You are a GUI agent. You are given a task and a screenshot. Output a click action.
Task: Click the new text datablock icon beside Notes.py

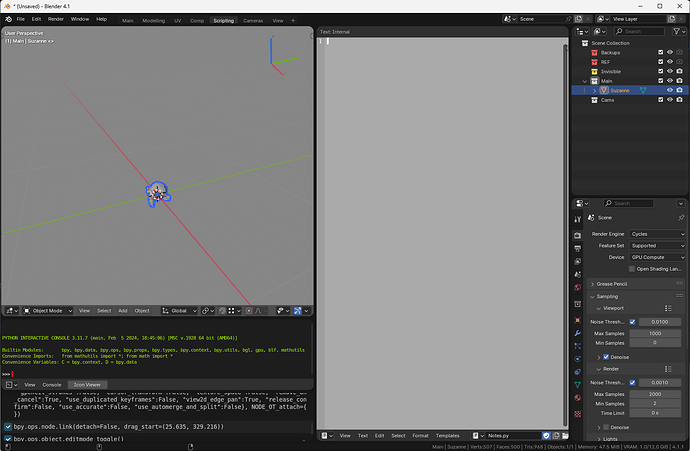point(556,436)
